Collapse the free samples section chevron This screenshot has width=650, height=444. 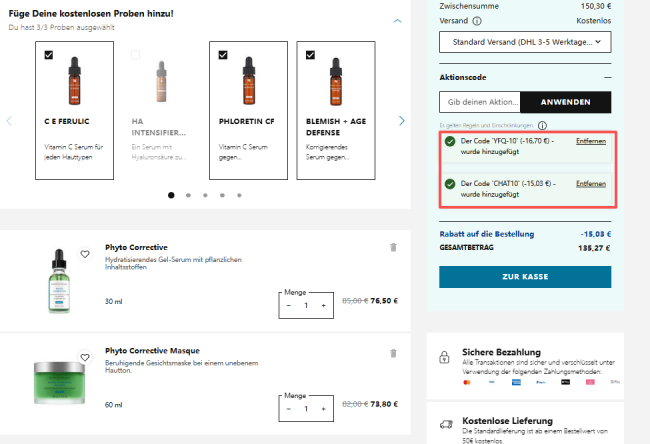coord(397,20)
